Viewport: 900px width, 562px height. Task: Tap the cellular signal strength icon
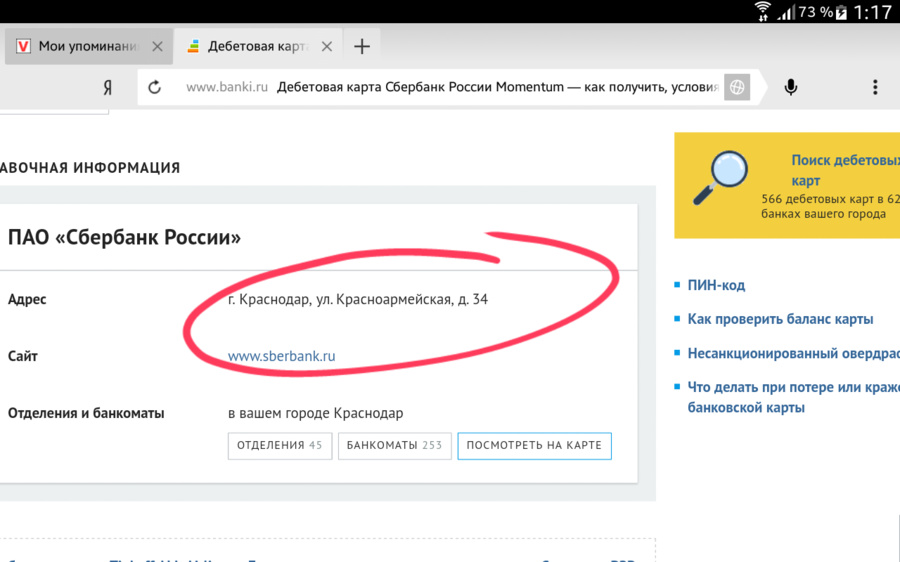786,12
